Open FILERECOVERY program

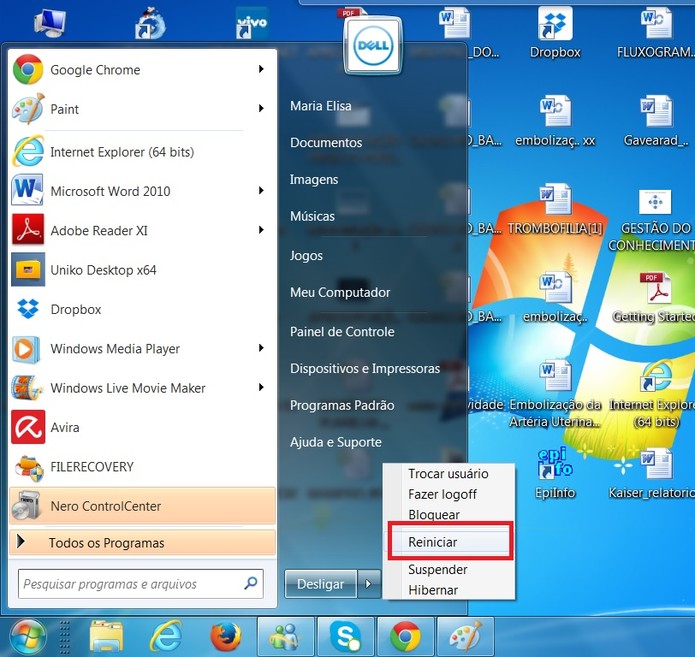142,467
